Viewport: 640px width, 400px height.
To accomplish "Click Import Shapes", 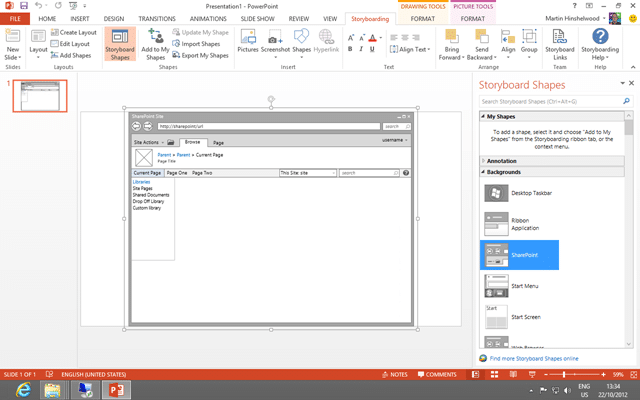I will pos(196,44).
